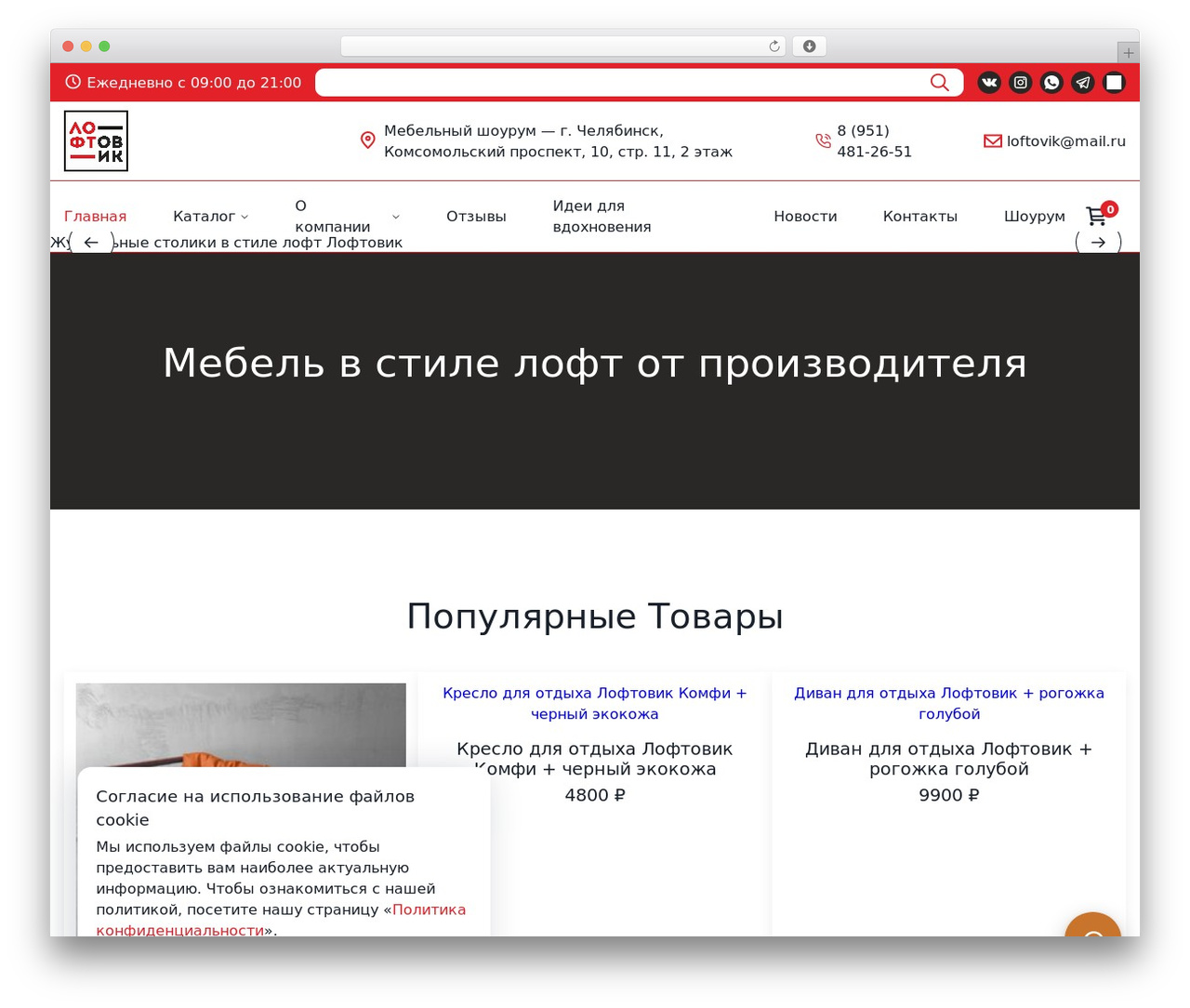Click the clock icon beside working hours
The height and width of the screenshot is (1008, 1190).
(73, 82)
